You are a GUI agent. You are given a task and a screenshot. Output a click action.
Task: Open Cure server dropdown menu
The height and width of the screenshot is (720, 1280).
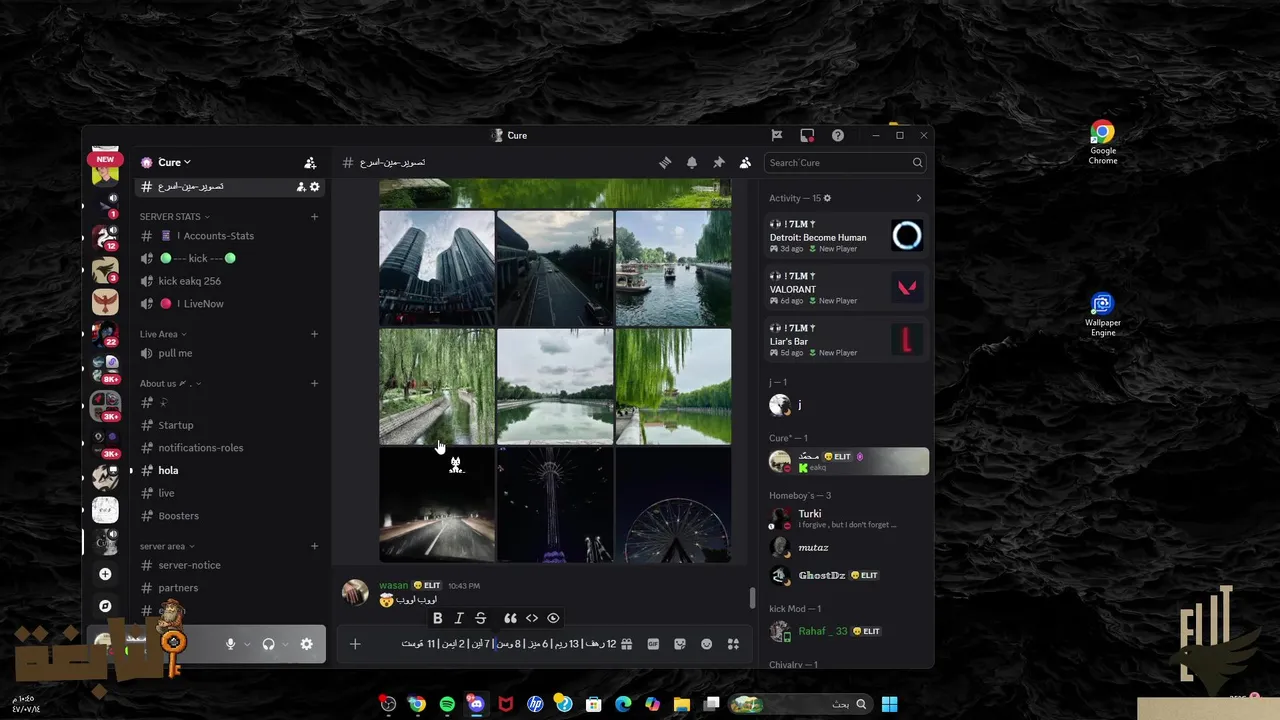[x=175, y=162]
